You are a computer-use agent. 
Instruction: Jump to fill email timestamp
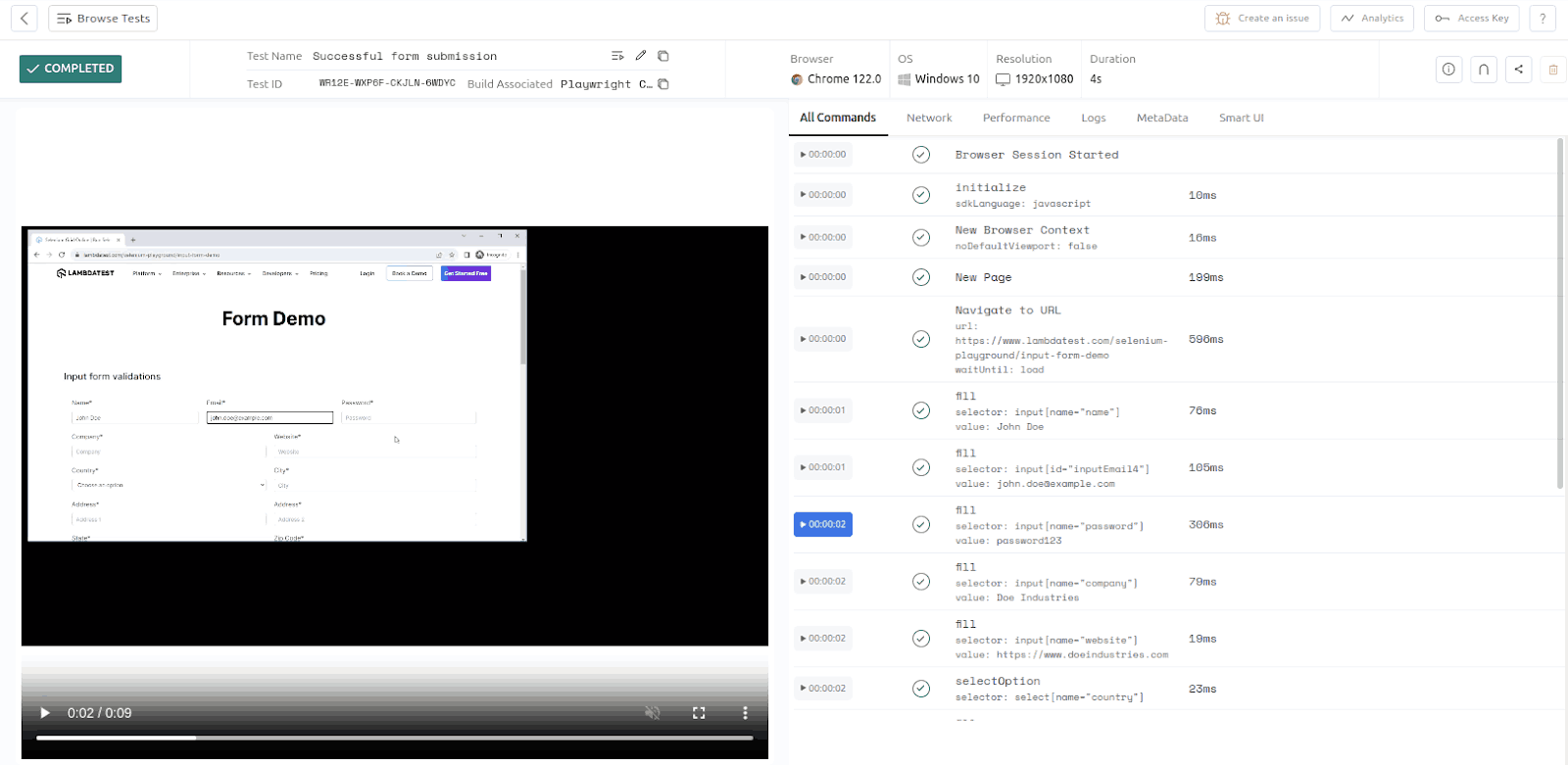click(x=823, y=467)
